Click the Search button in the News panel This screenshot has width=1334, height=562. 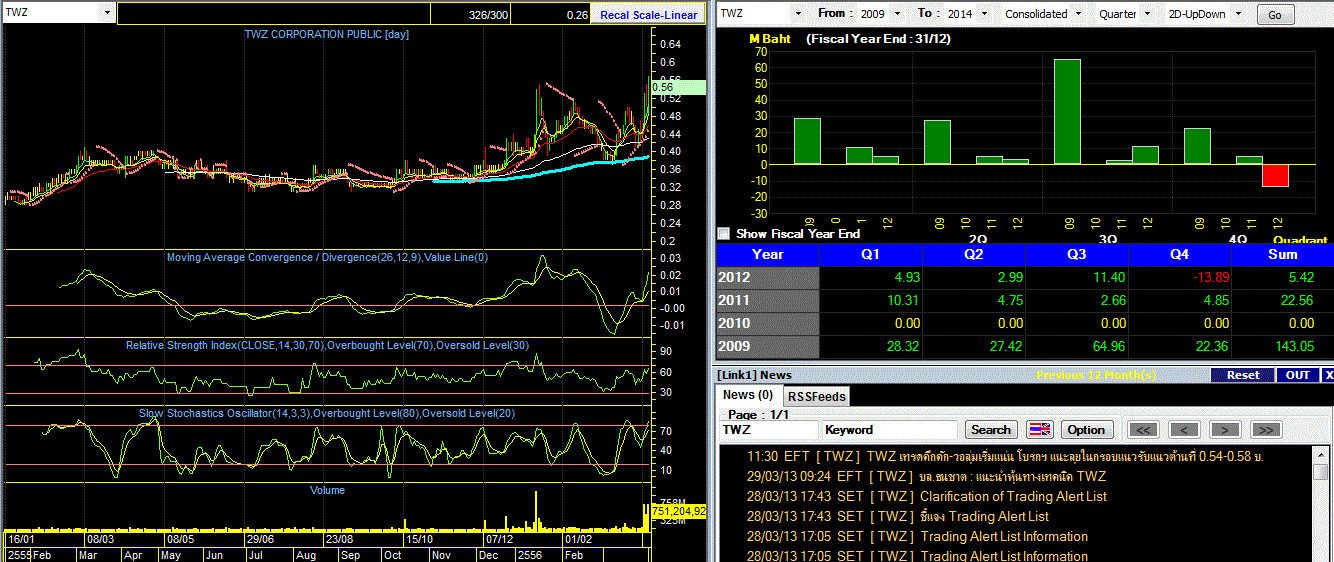pos(990,430)
